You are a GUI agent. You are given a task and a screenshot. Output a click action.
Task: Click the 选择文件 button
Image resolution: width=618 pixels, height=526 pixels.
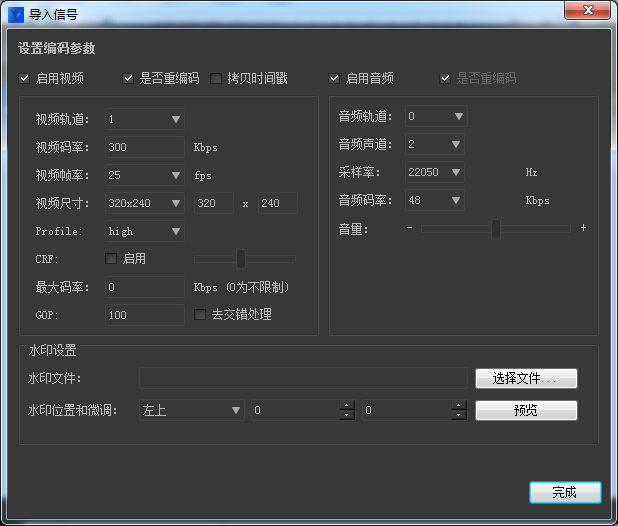[x=526, y=378]
